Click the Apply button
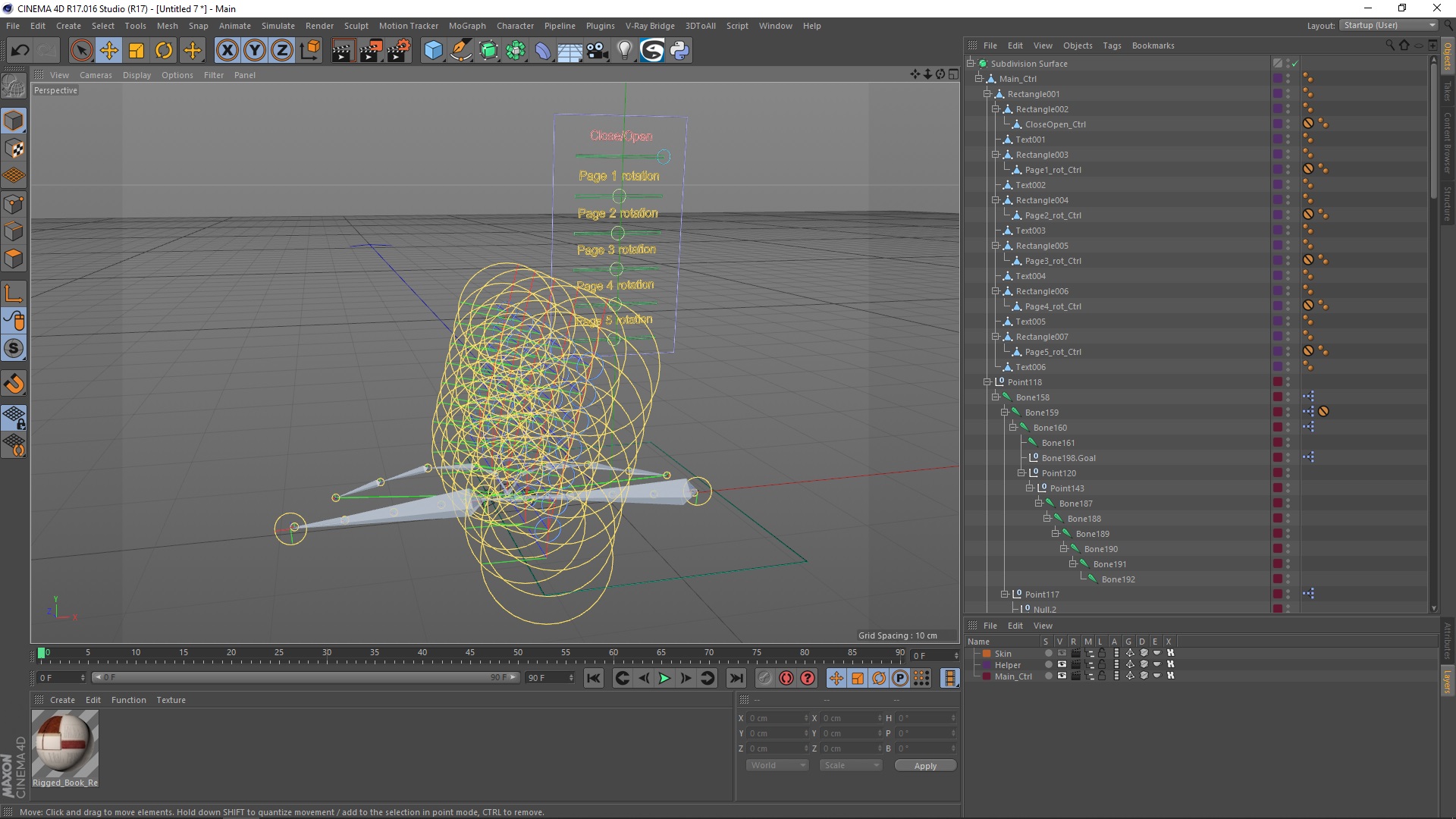Screen dimensions: 1456x819 pos(925,766)
